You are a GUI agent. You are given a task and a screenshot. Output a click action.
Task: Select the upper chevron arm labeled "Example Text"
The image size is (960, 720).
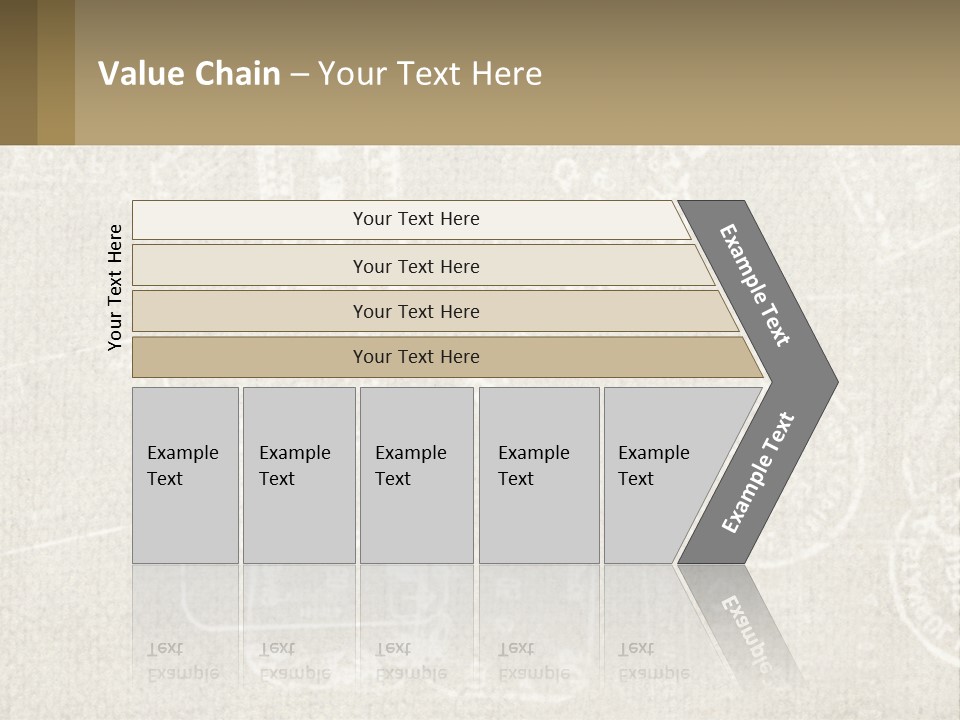755,285
